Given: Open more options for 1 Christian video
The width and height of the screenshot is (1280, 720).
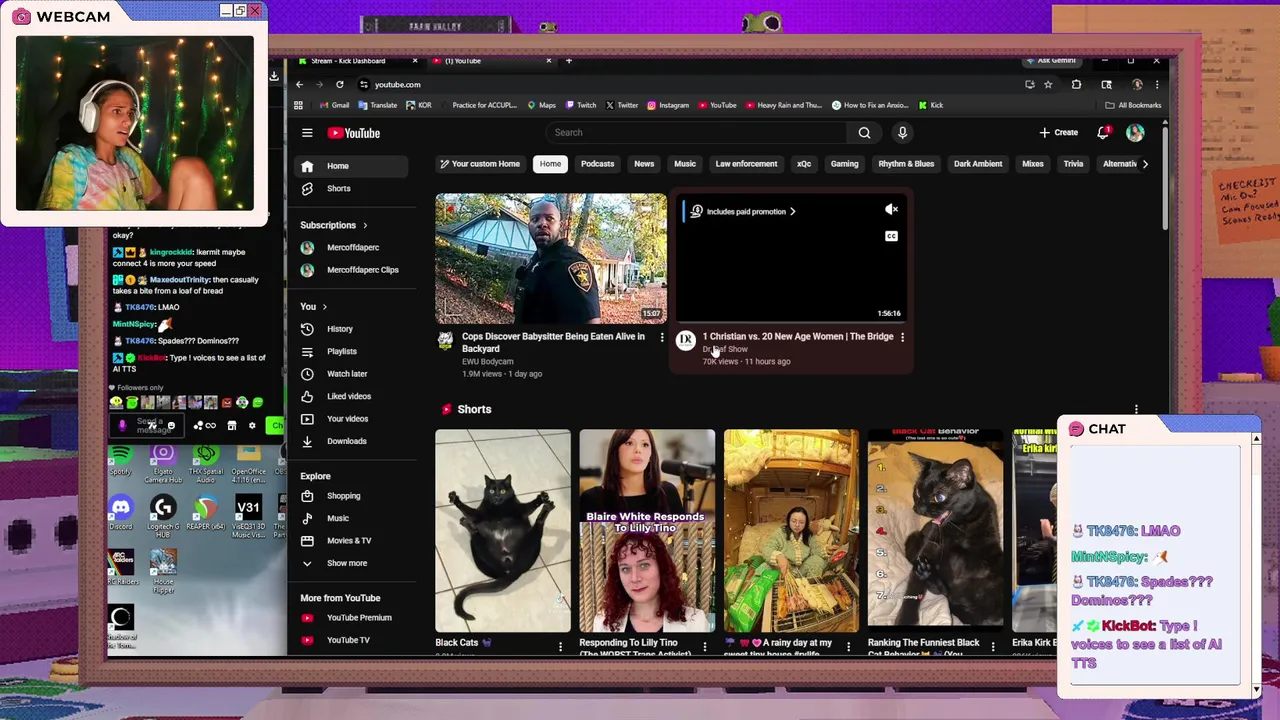Looking at the screenshot, I should tap(902, 338).
